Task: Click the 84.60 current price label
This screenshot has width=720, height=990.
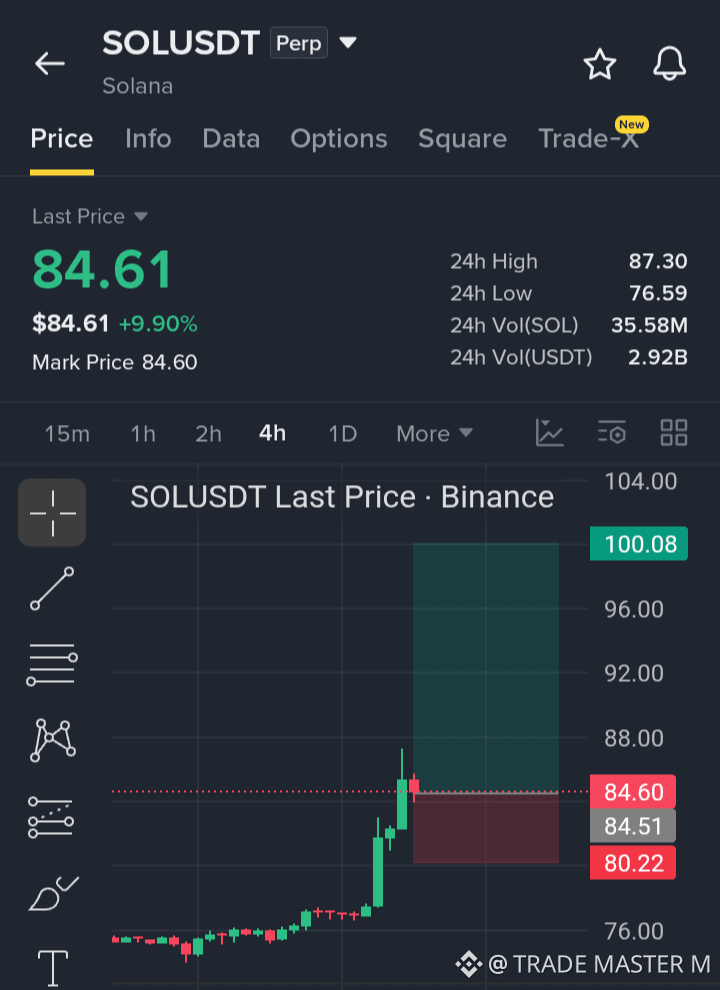Action: point(633,792)
